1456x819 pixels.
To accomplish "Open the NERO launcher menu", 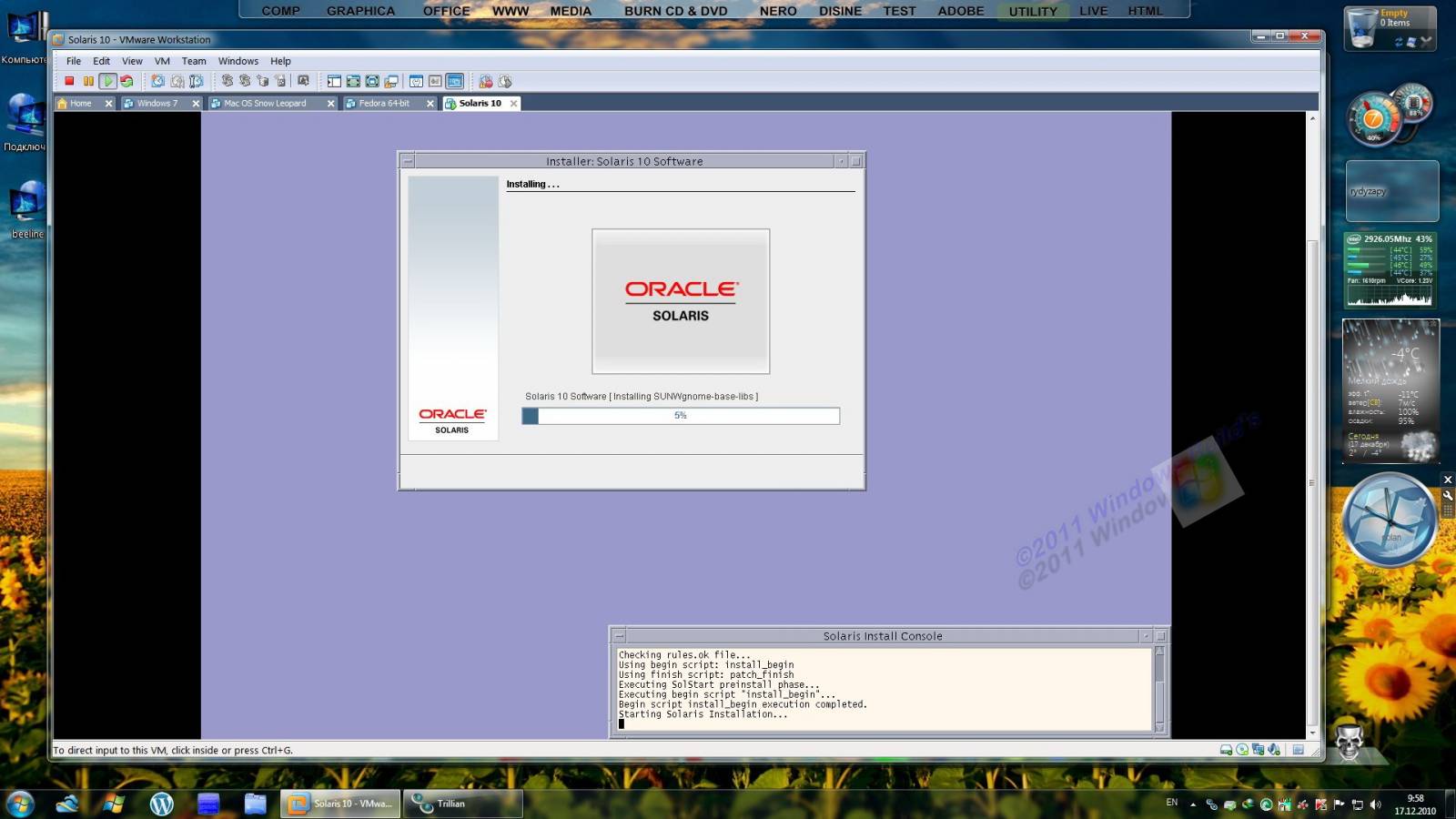I will point(778,11).
